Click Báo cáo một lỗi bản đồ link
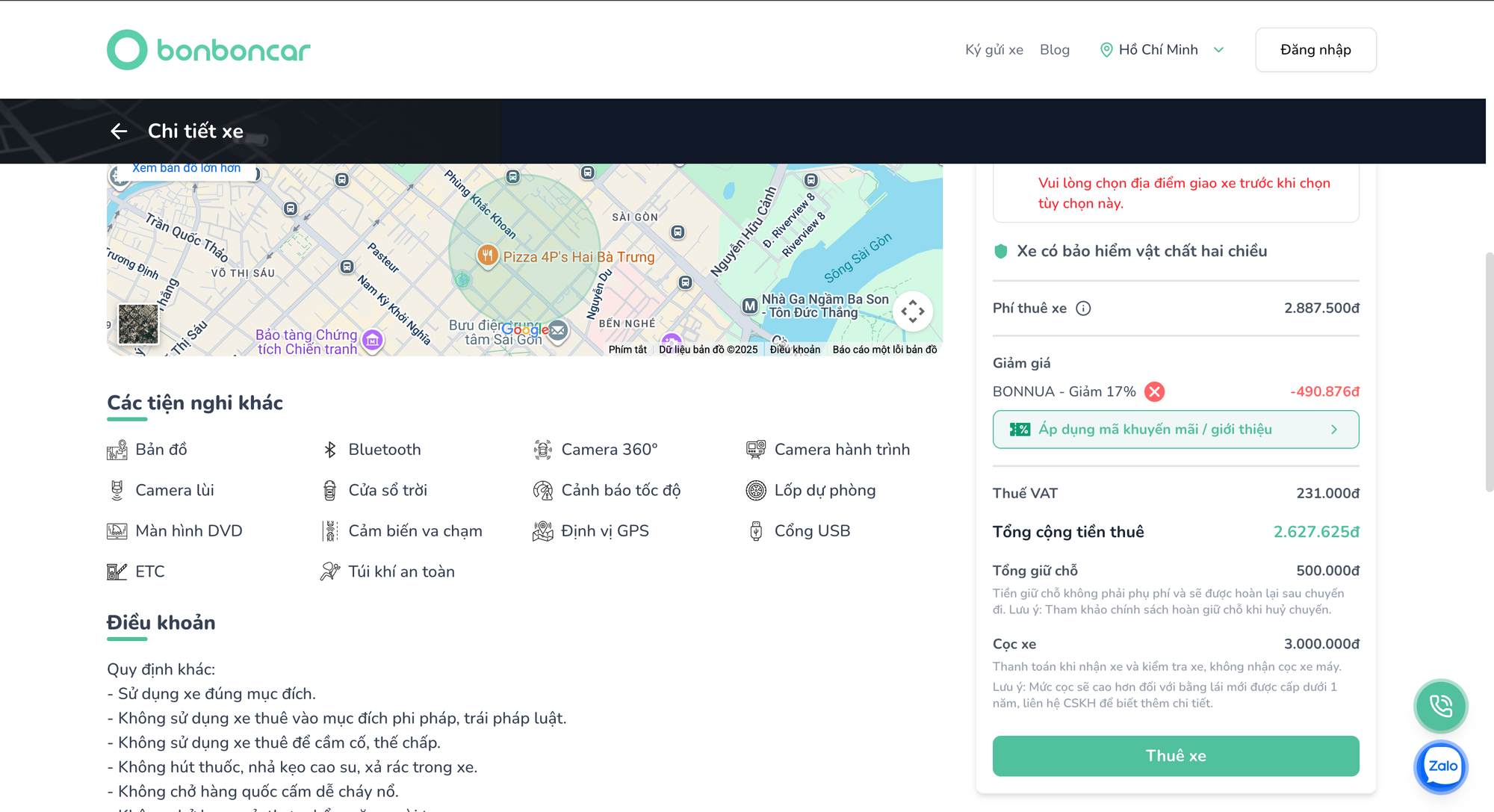The image size is (1494, 812). 884,350
